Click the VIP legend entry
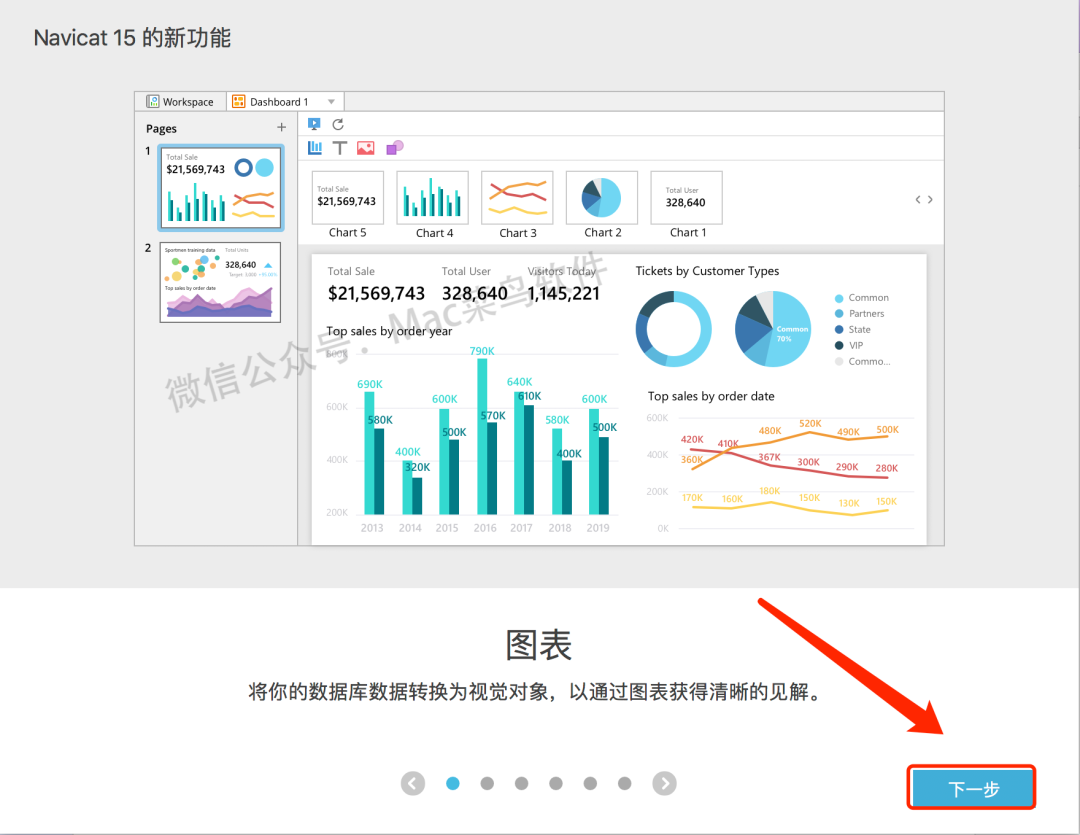 [x=849, y=346]
